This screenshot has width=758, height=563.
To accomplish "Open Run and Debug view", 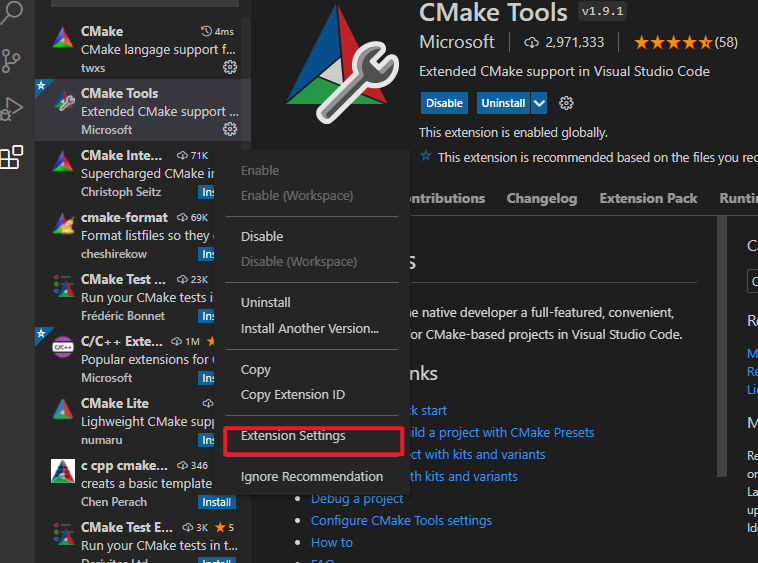I will coord(12,109).
